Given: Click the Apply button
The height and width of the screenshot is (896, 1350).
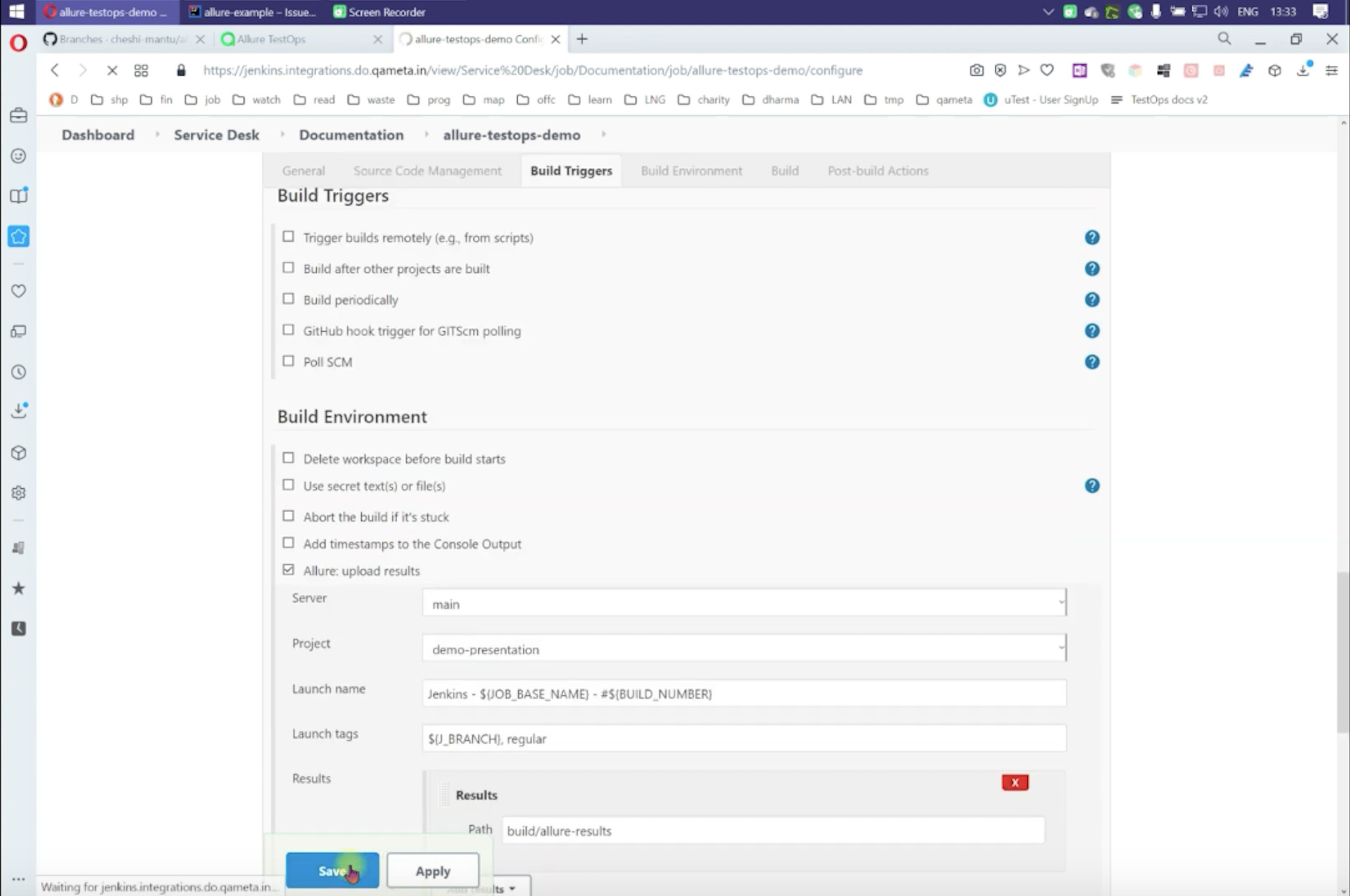Looking at the screenshot, I should click(433, 870).
